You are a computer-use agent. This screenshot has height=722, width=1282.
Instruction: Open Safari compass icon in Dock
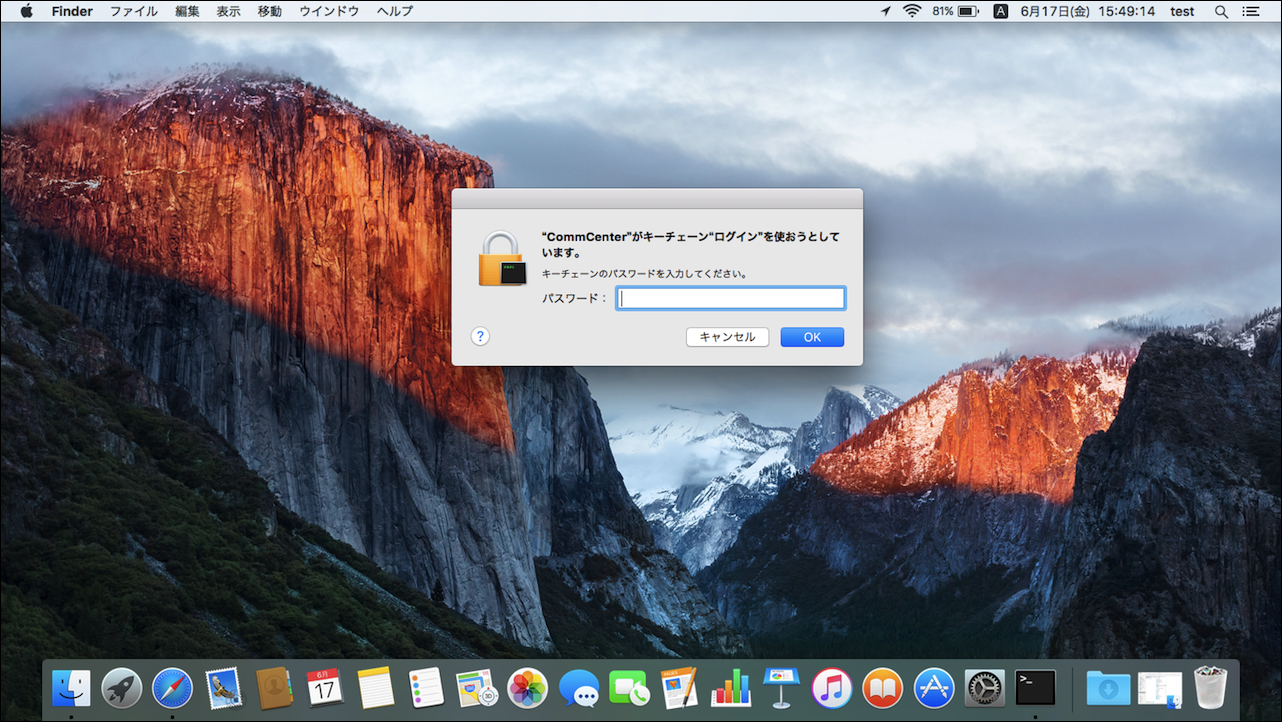[173, 688]
